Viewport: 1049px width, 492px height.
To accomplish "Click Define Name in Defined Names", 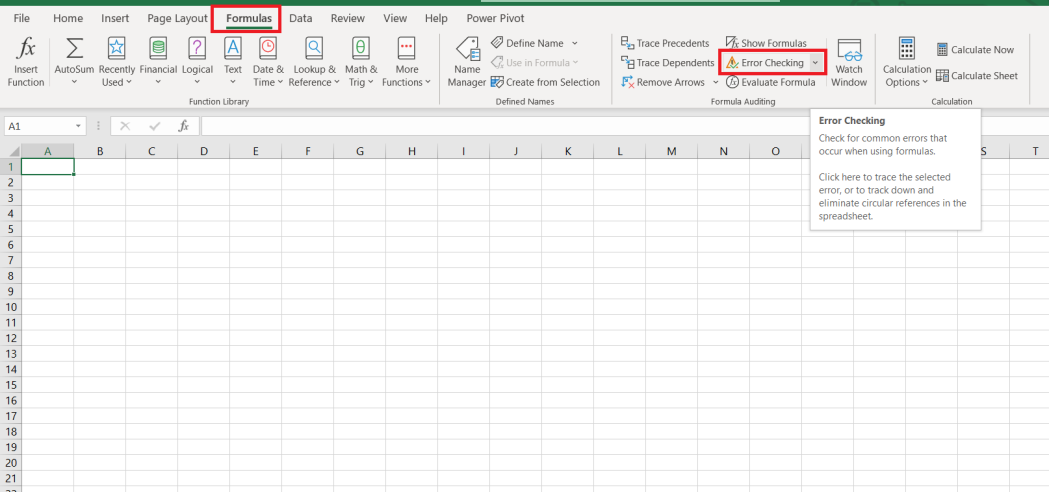I will pos(529,43).
